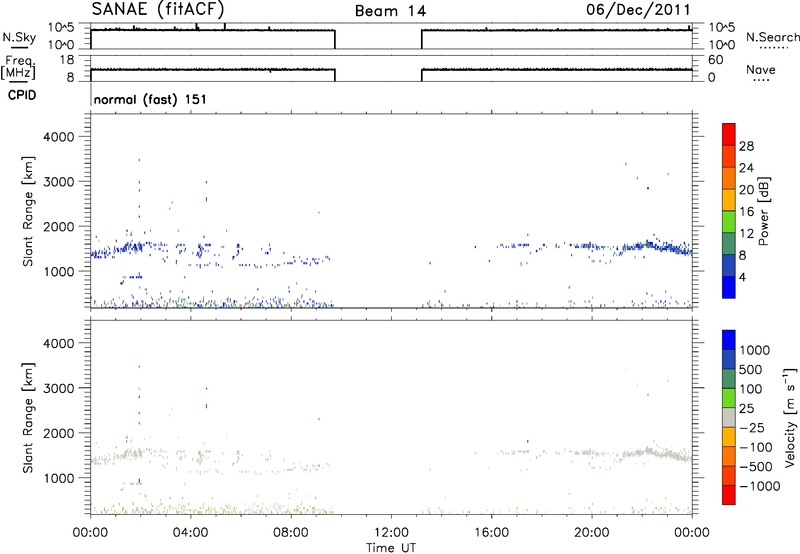
Task: Click the Beam 14 label
Action: click(390, 11)
